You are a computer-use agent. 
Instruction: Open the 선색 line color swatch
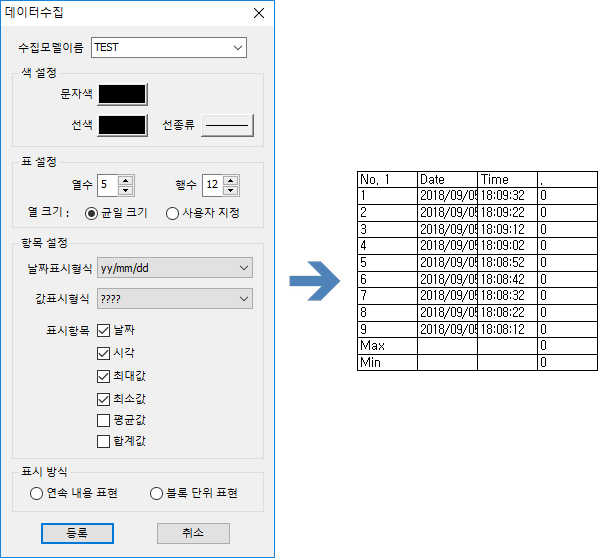122,125
